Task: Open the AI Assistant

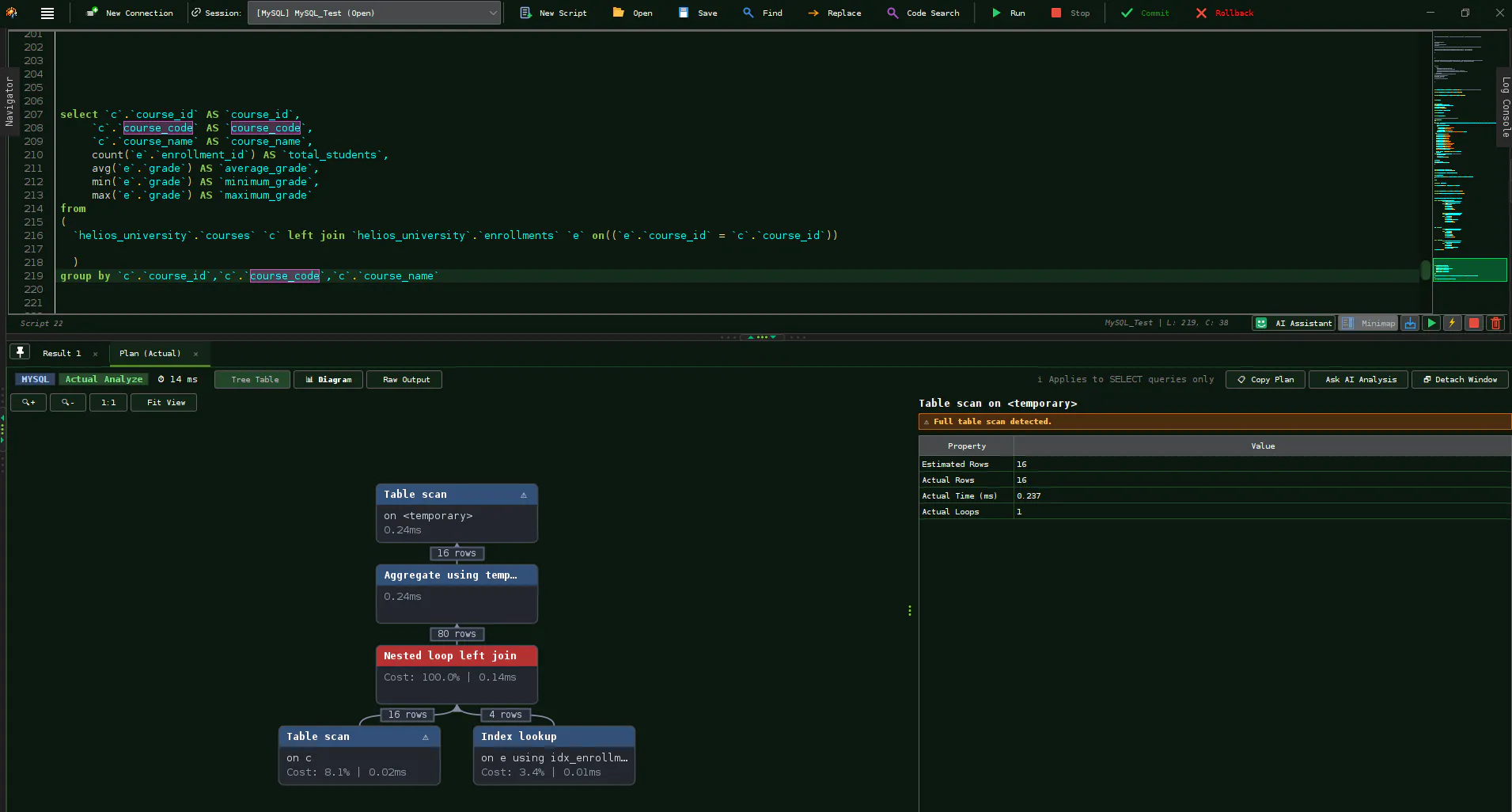Action: click(1294, 323)
